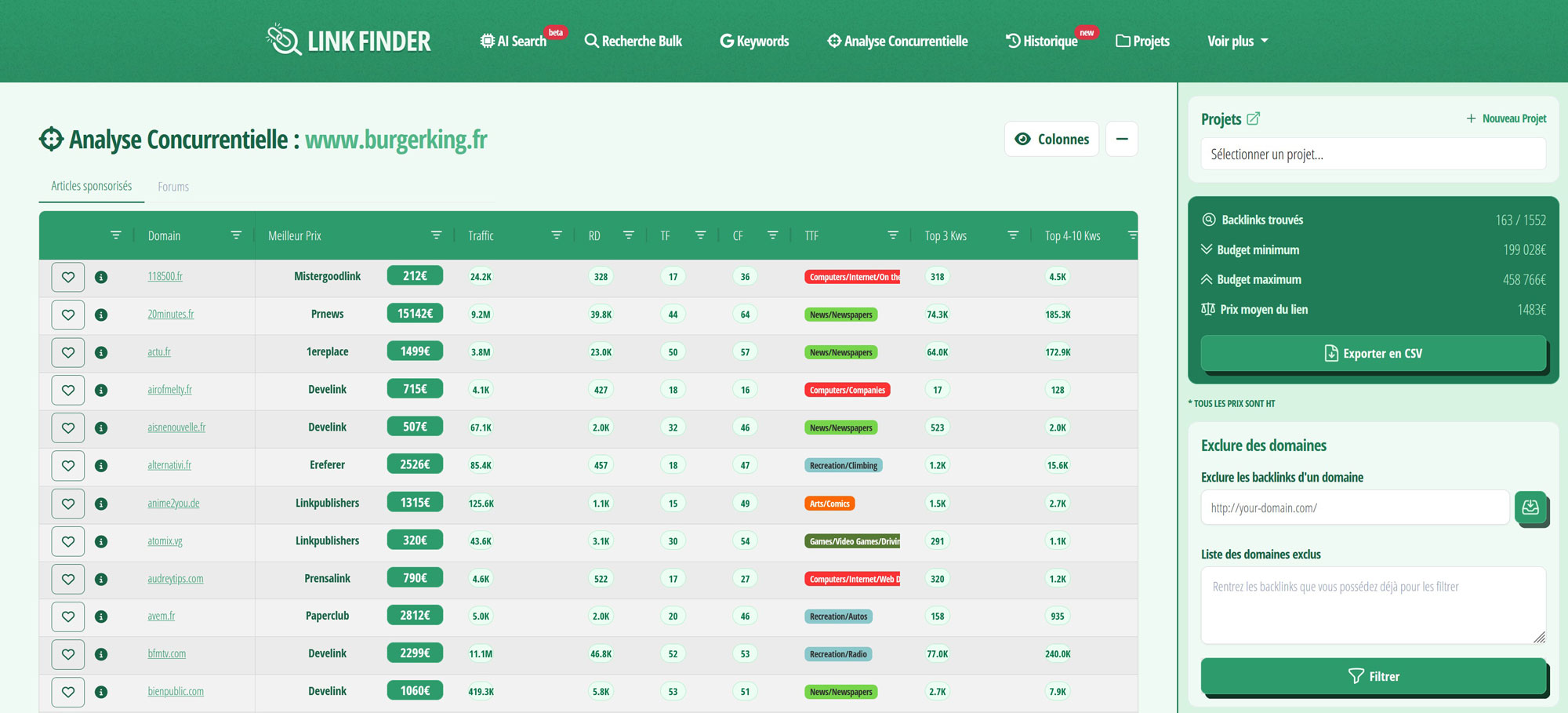Show info icon details for alternativ.fr
This screenshot has width=1568, height=713.
(x=101, y=466)
